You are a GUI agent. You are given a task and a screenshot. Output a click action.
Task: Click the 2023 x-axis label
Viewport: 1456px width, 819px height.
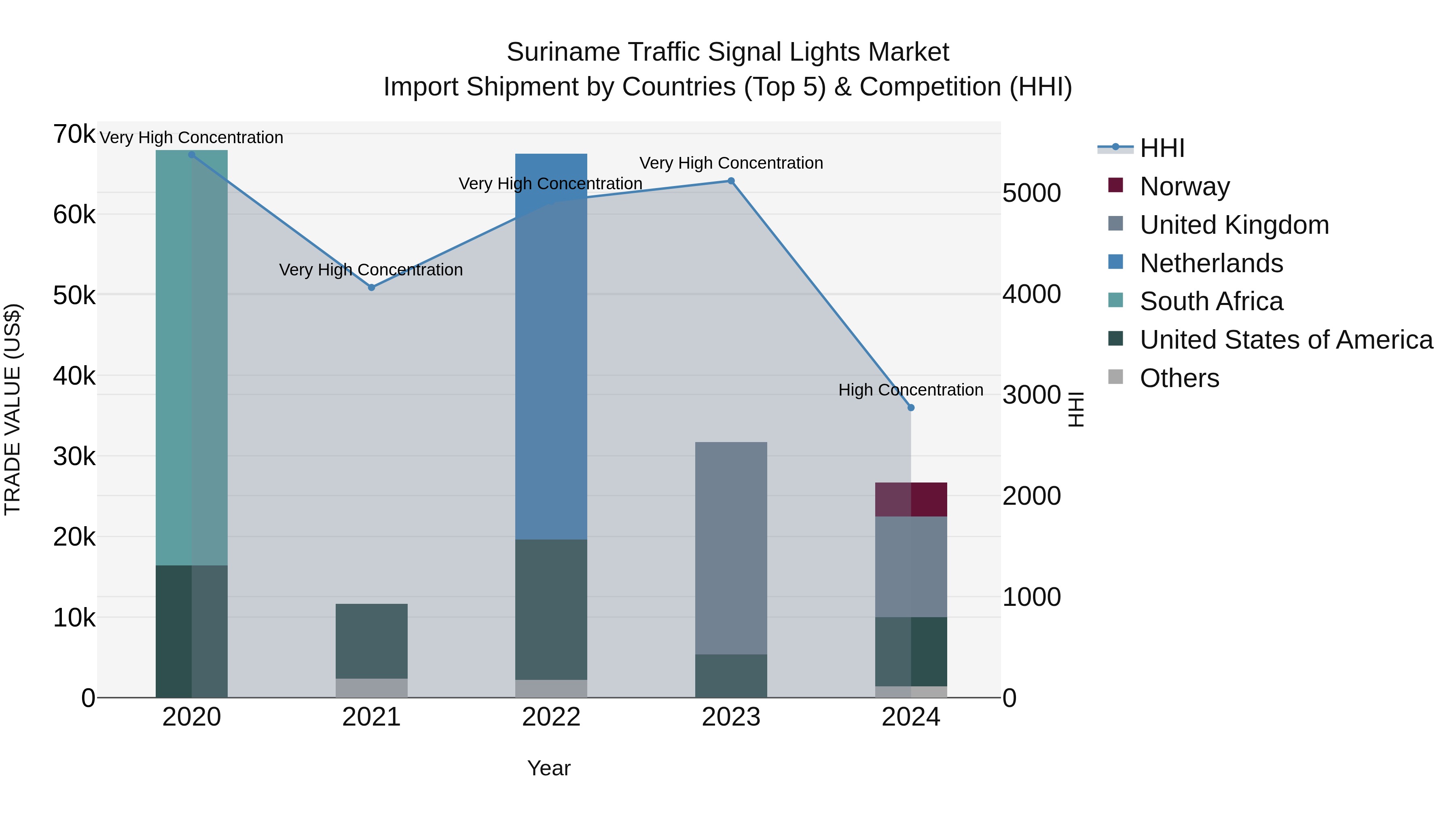[x=731, y=717]
